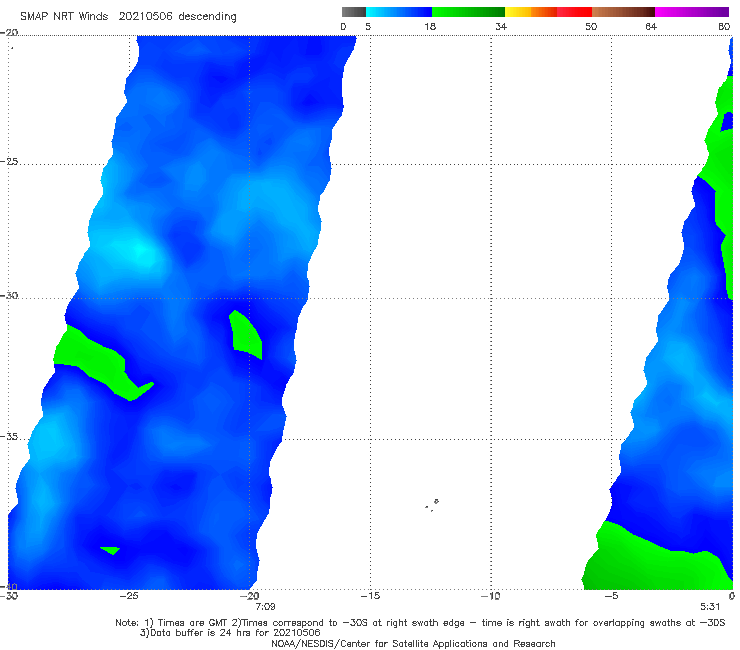Click the '-10' longitude axis label
The height and width of the screenshot is (650, 740).
[491, 596]
